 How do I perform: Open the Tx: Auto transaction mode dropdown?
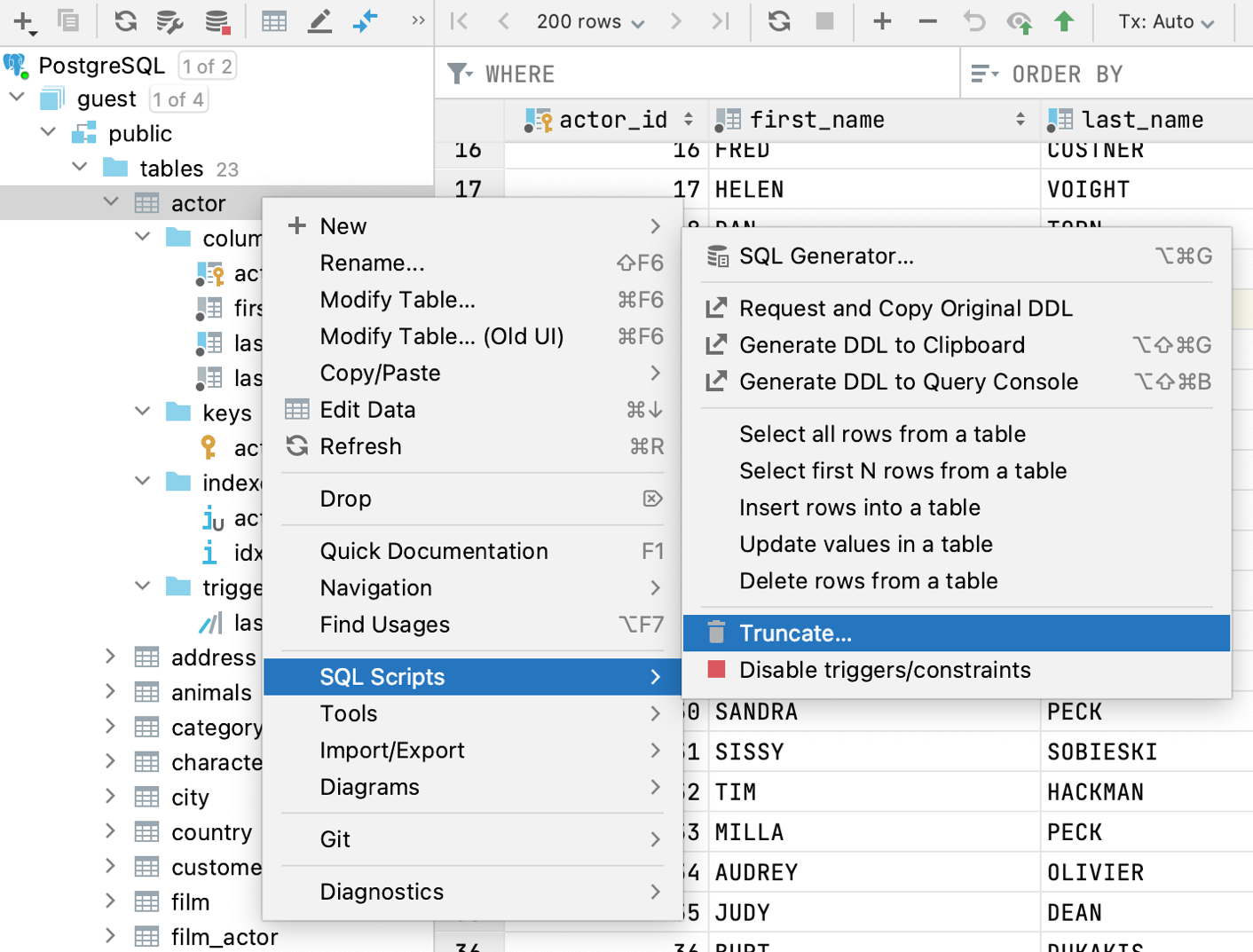[x=1165, y=20]
